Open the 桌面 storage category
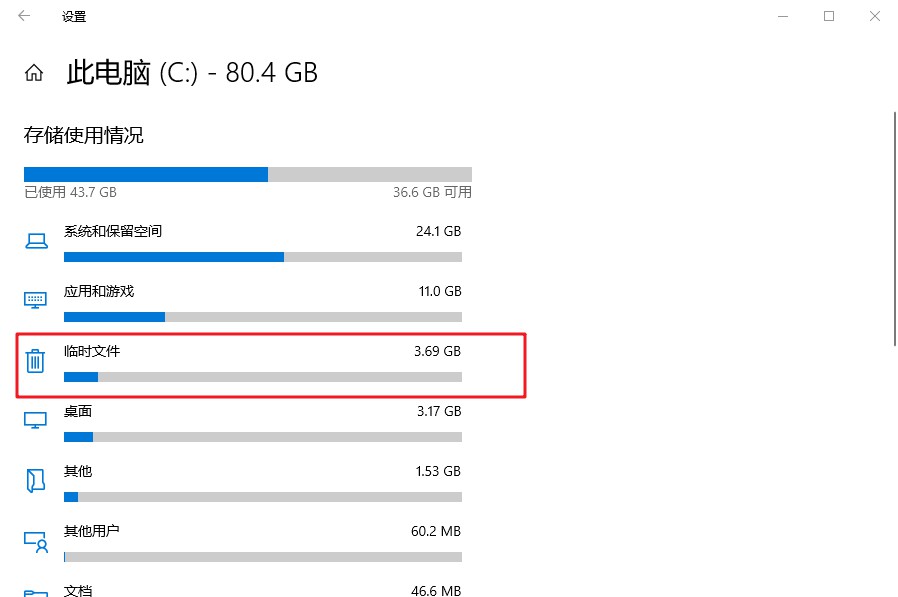This screenshot has width=898, height=597. click(x=78, y=411)
